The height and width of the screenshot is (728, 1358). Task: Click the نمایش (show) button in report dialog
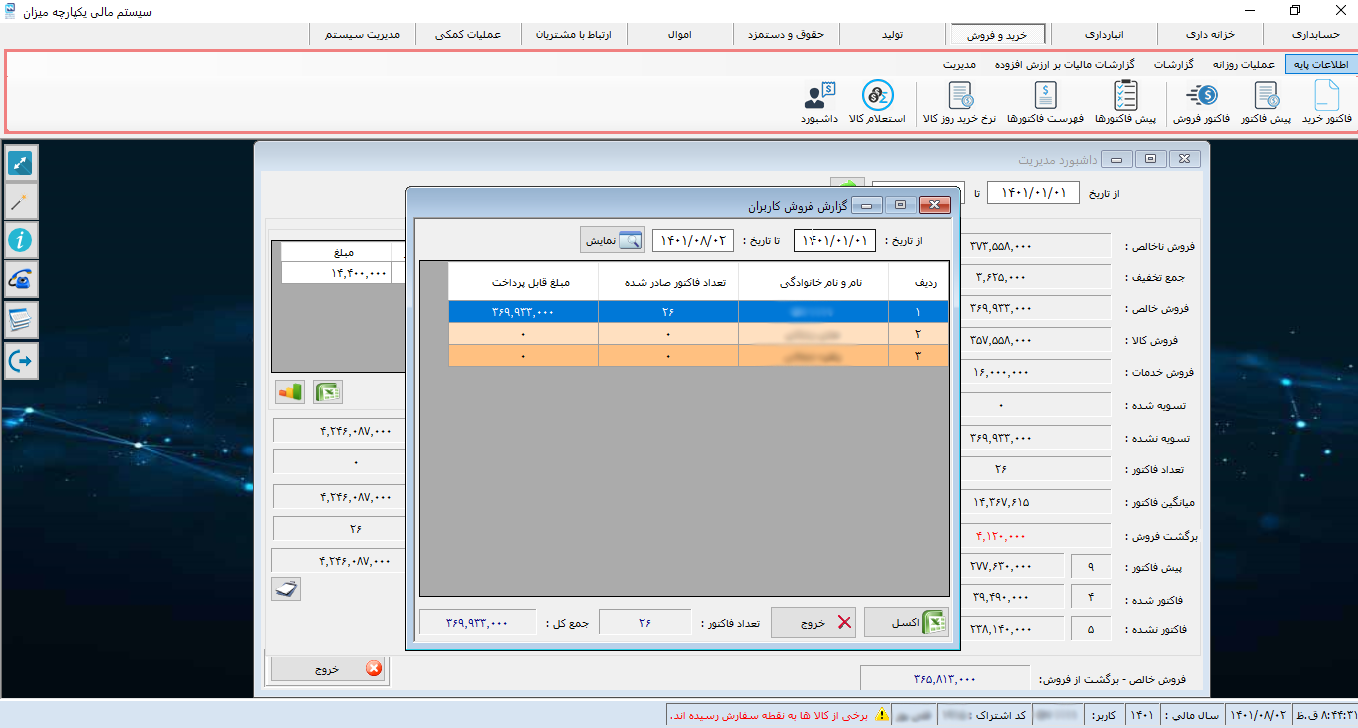tap(612, 240)
